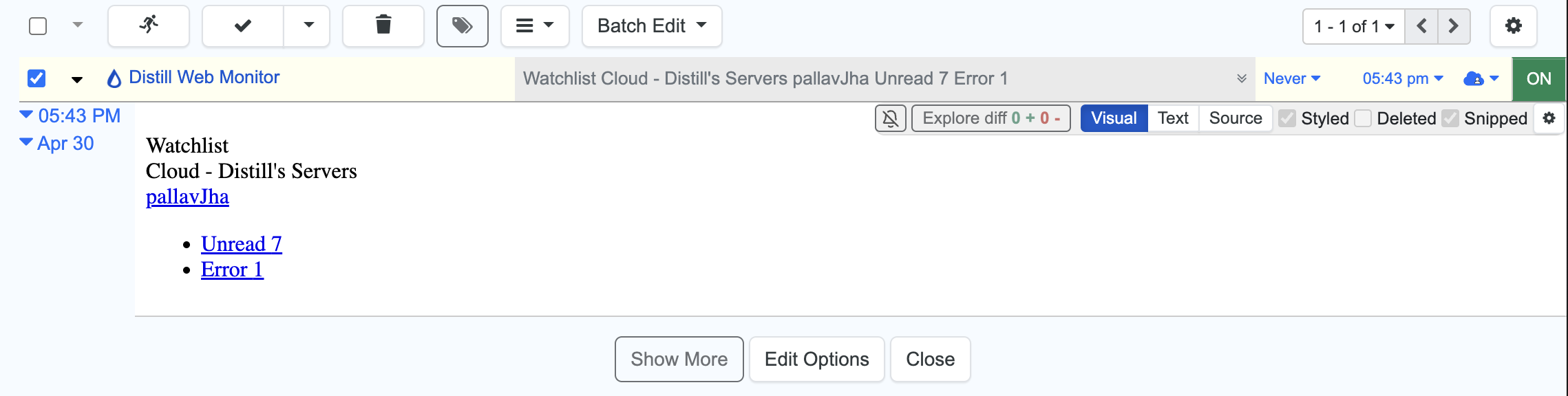Open the top-right settings gear
This screenshot has height=396, width=1568.
tap(1513, 26)
